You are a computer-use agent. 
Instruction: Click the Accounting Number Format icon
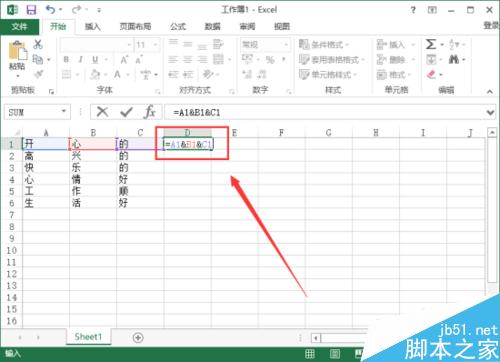pyautogui.click(x=247, y=59)
